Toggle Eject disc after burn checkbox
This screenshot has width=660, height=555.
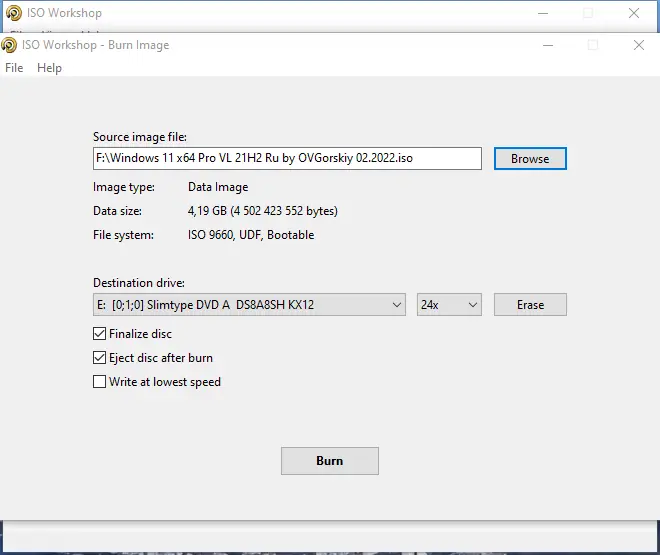(x=99, y=358)
